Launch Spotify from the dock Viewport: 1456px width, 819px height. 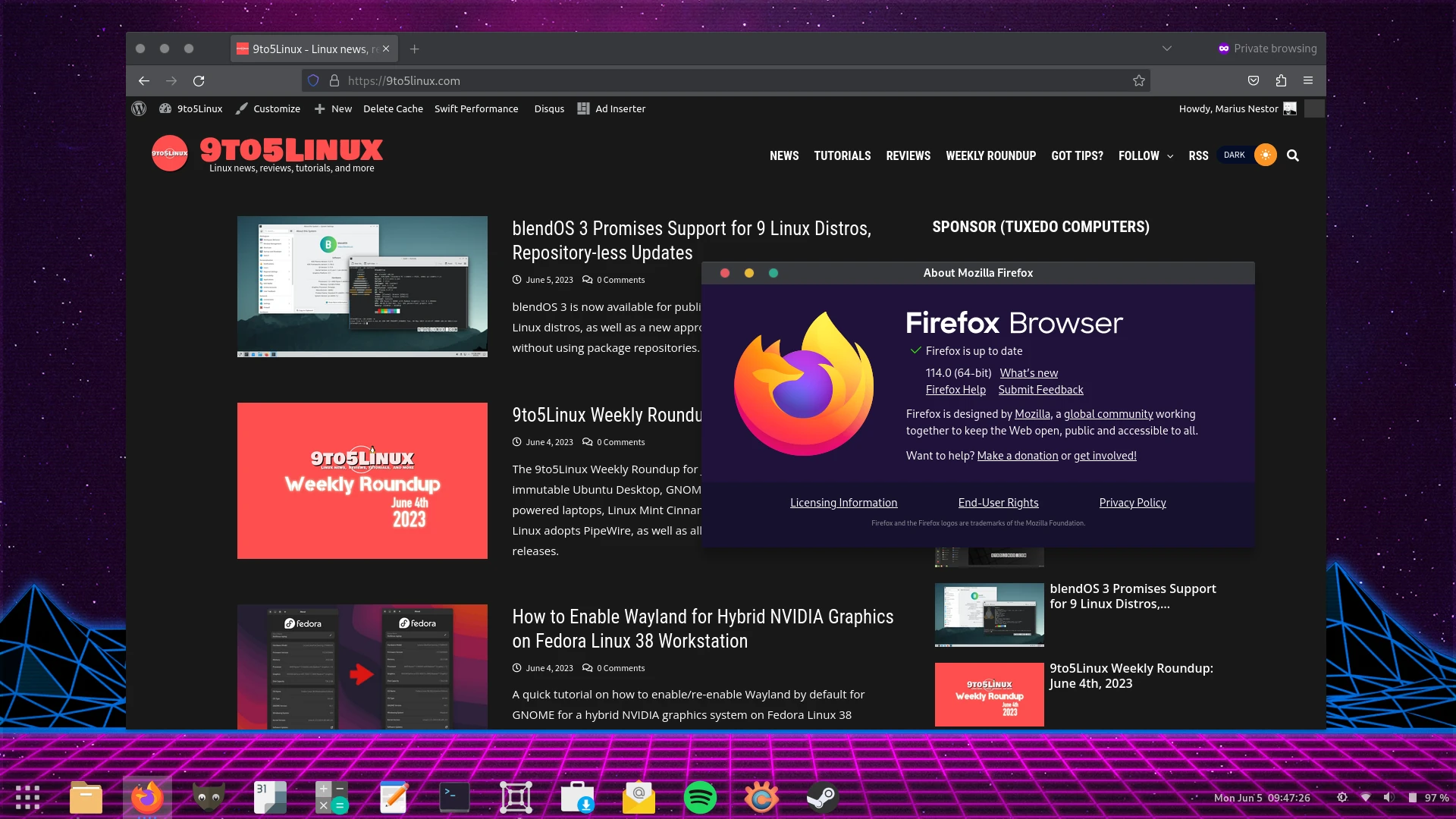[x=701, y=797]
